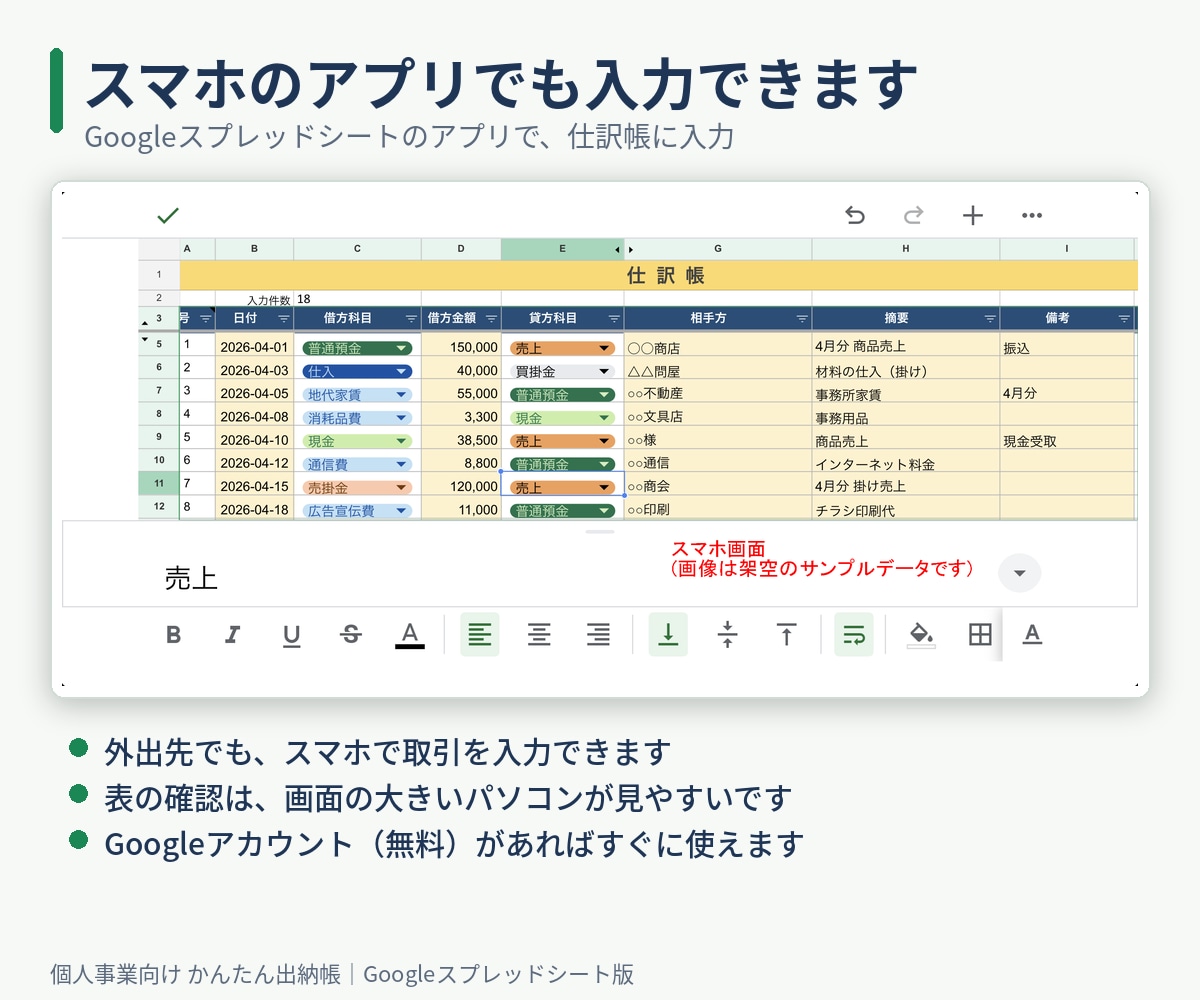Screen dimensions: 1200x1000
Task: Select cell チラシ印刷代
Action: point(906,509)
